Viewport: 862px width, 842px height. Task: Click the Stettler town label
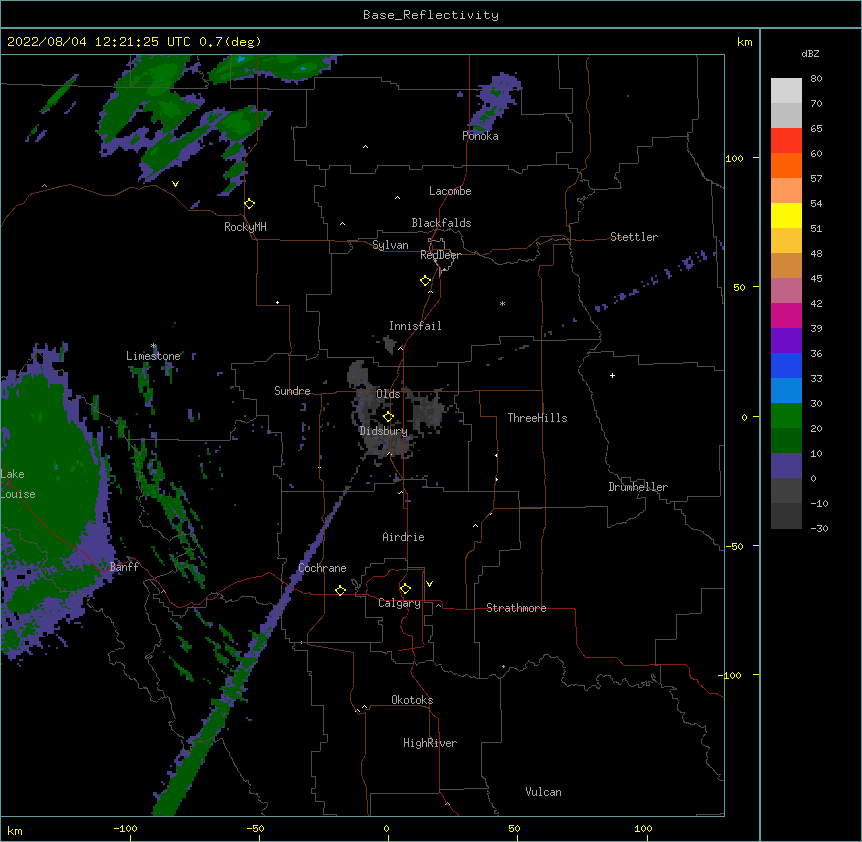(x=634, y=237)
